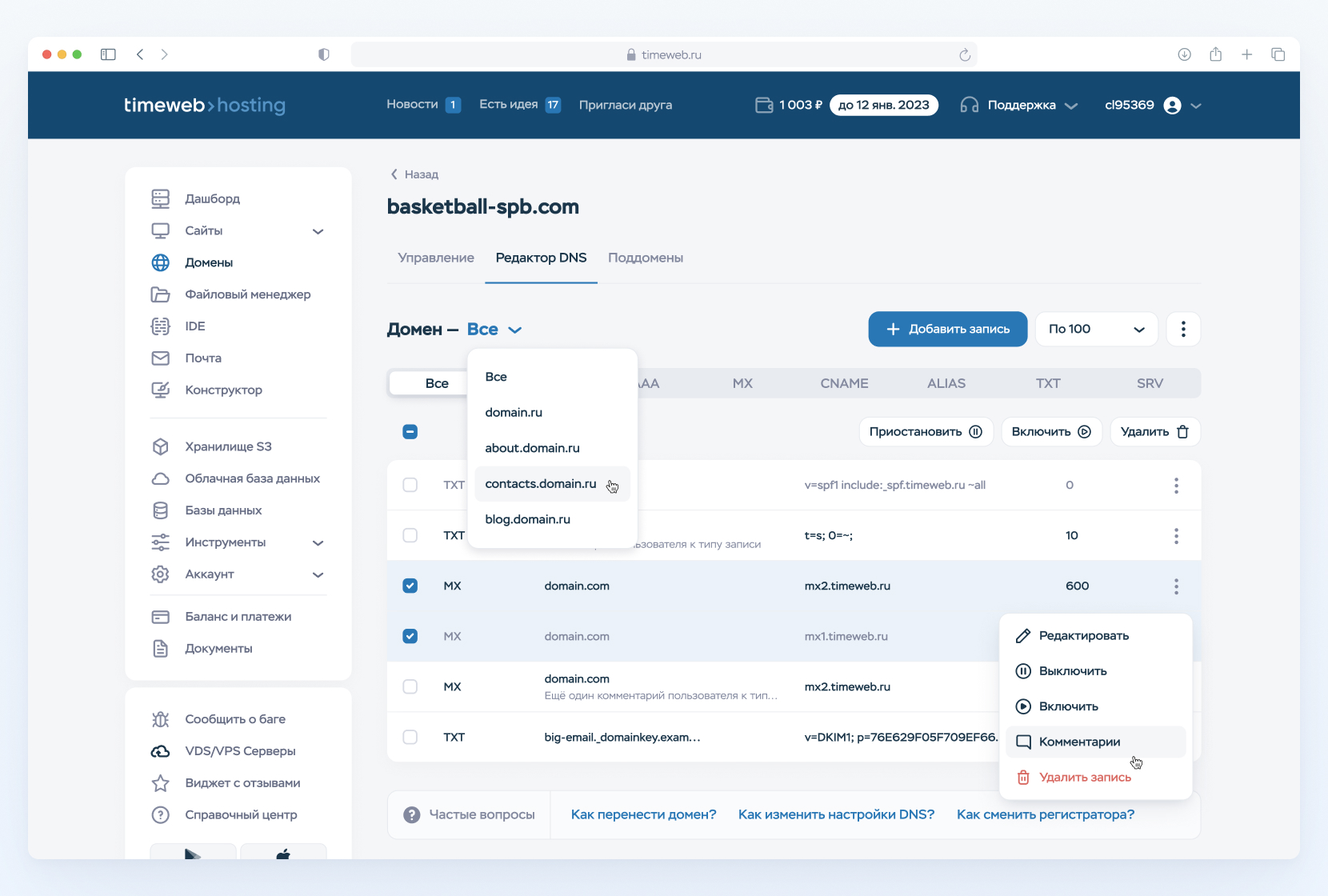Filter records by the CNAME tab

(844, 383)
